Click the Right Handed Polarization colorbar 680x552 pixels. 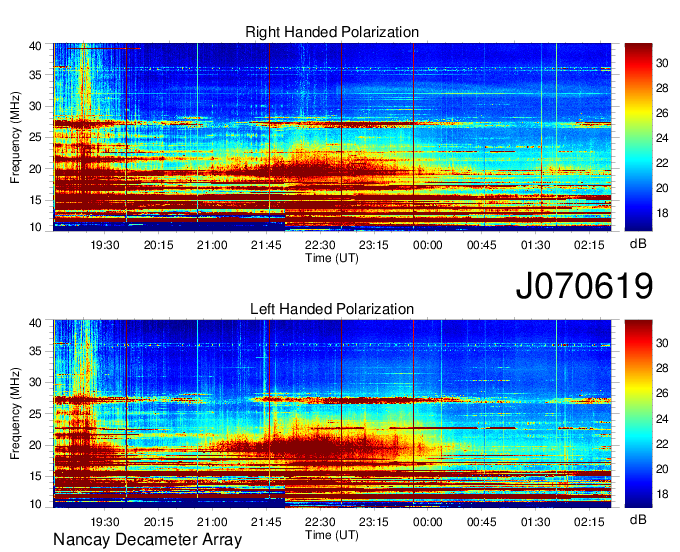pyautogui.click(x=638, y=137)
